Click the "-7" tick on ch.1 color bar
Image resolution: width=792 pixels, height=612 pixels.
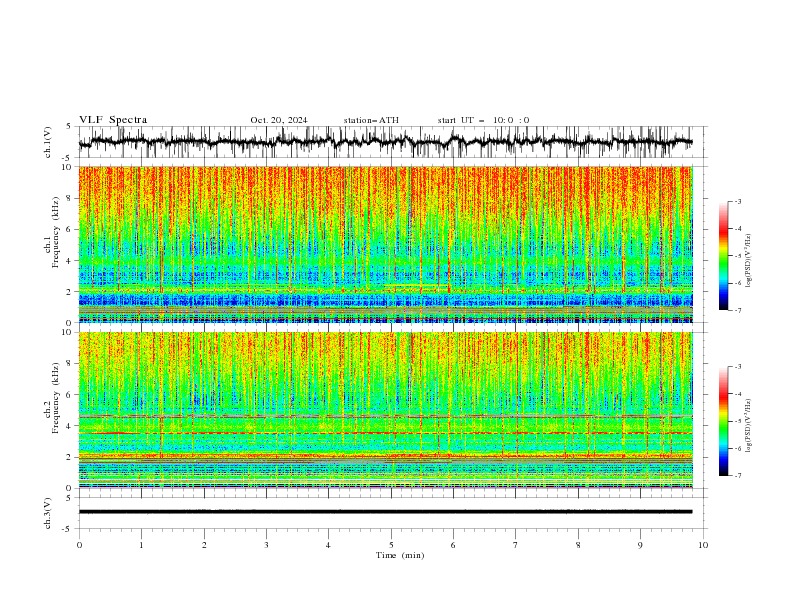pyautogui.click(x=737, y=310)
